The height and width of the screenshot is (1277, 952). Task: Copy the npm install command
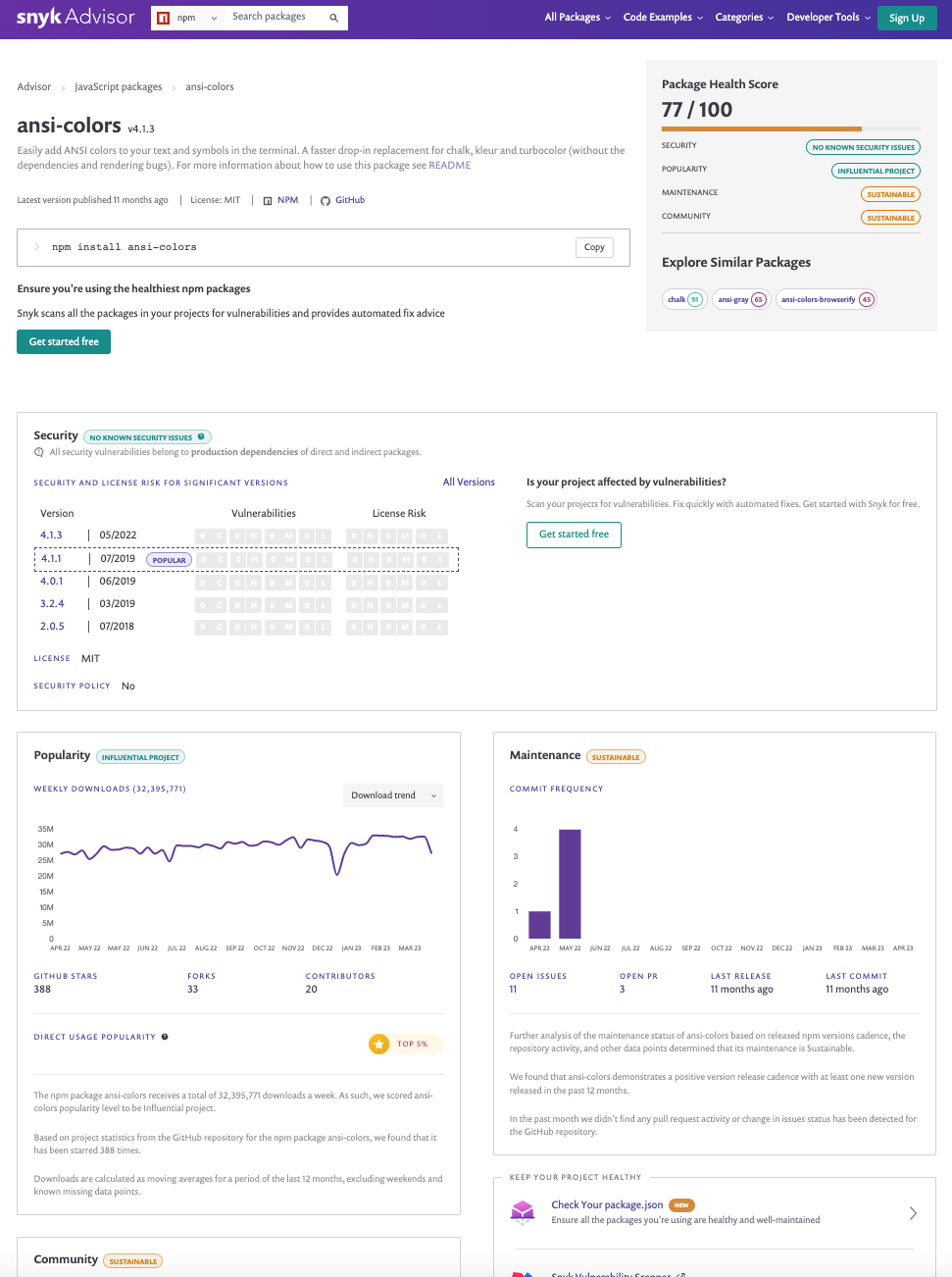point(594,247)
